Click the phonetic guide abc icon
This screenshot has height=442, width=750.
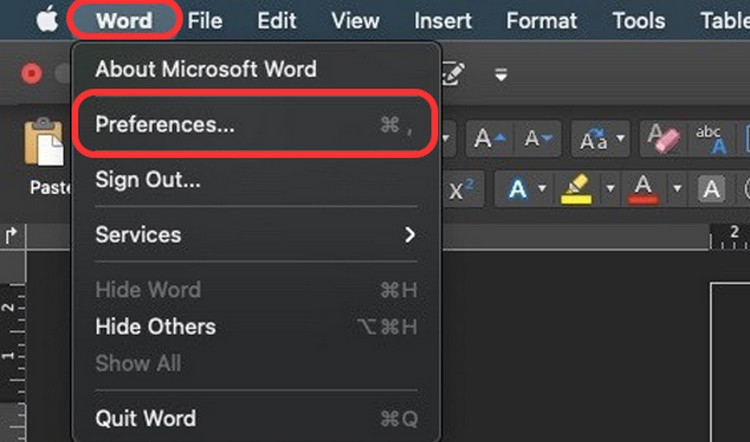coord(711,139)
